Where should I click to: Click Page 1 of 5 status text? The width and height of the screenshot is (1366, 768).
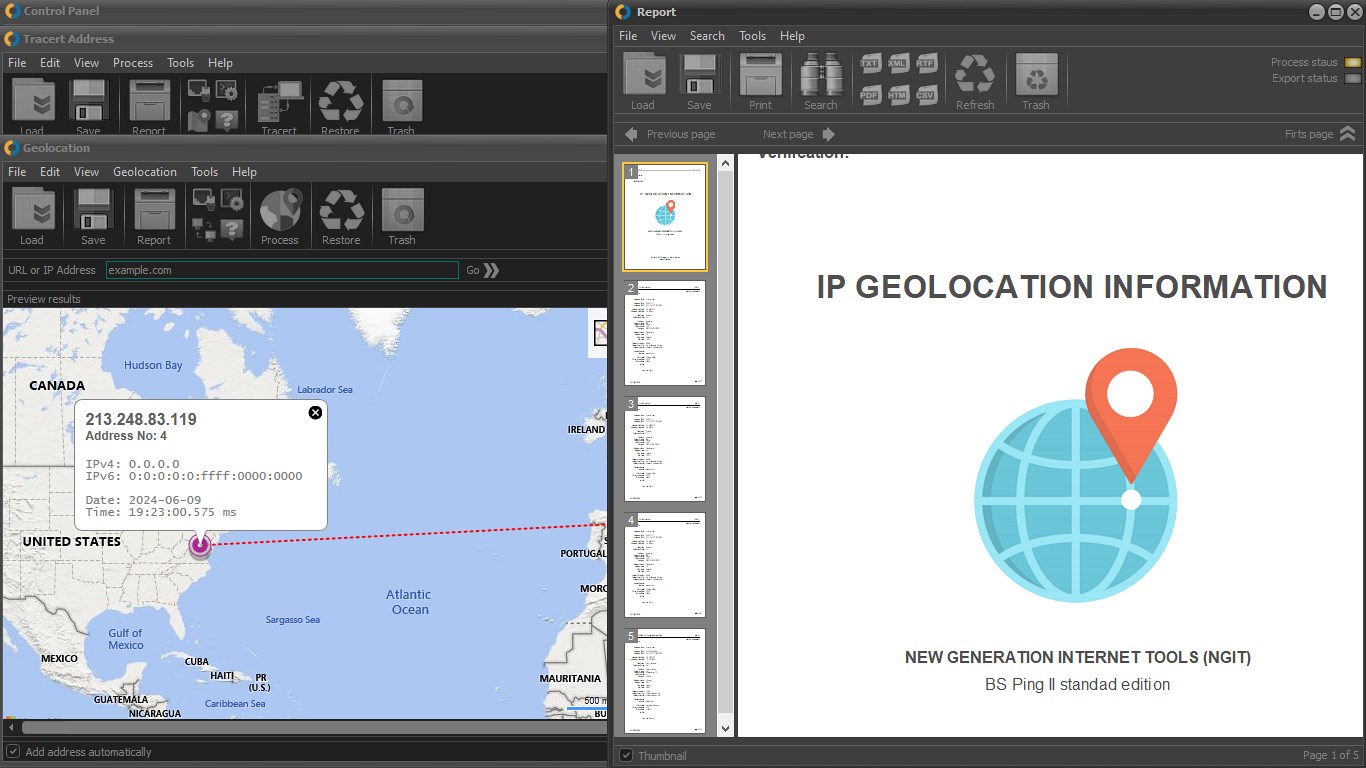click(x=1331, y=755)
